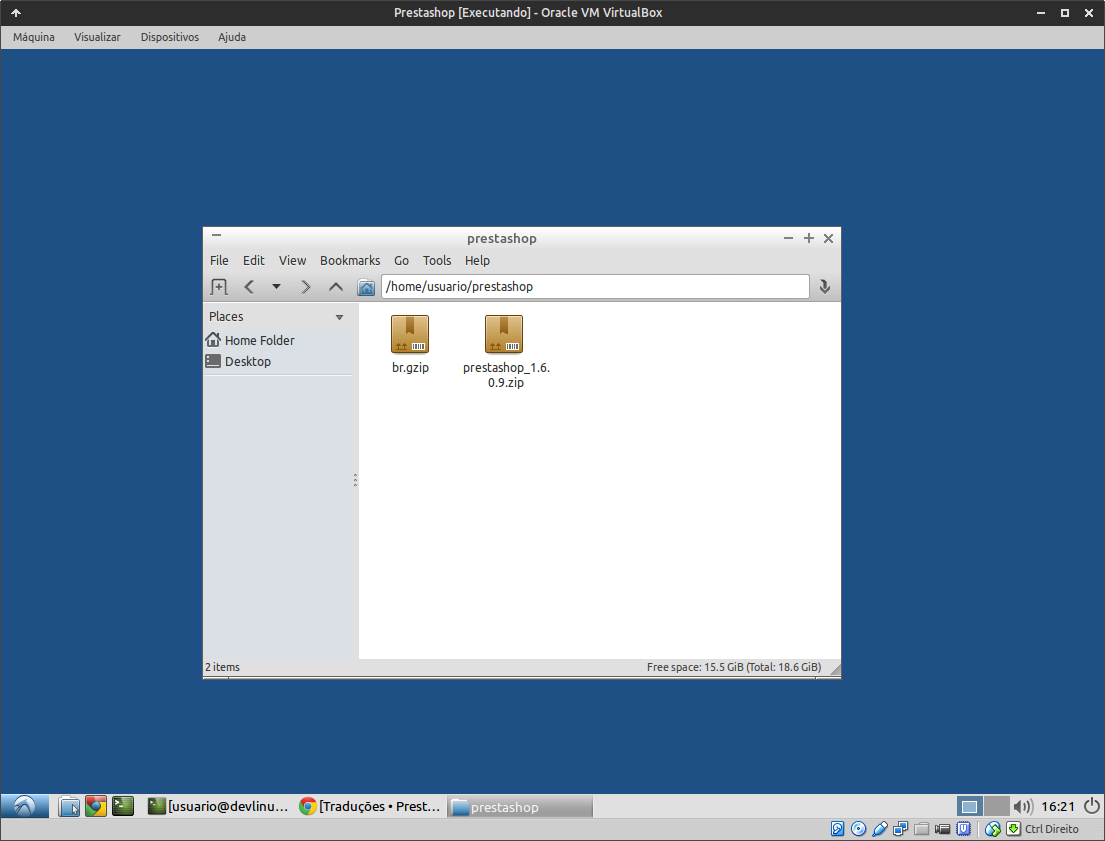Open VirtualBox Visualizar menu
The image size is (1105, 841).
[x=97, y=37]
